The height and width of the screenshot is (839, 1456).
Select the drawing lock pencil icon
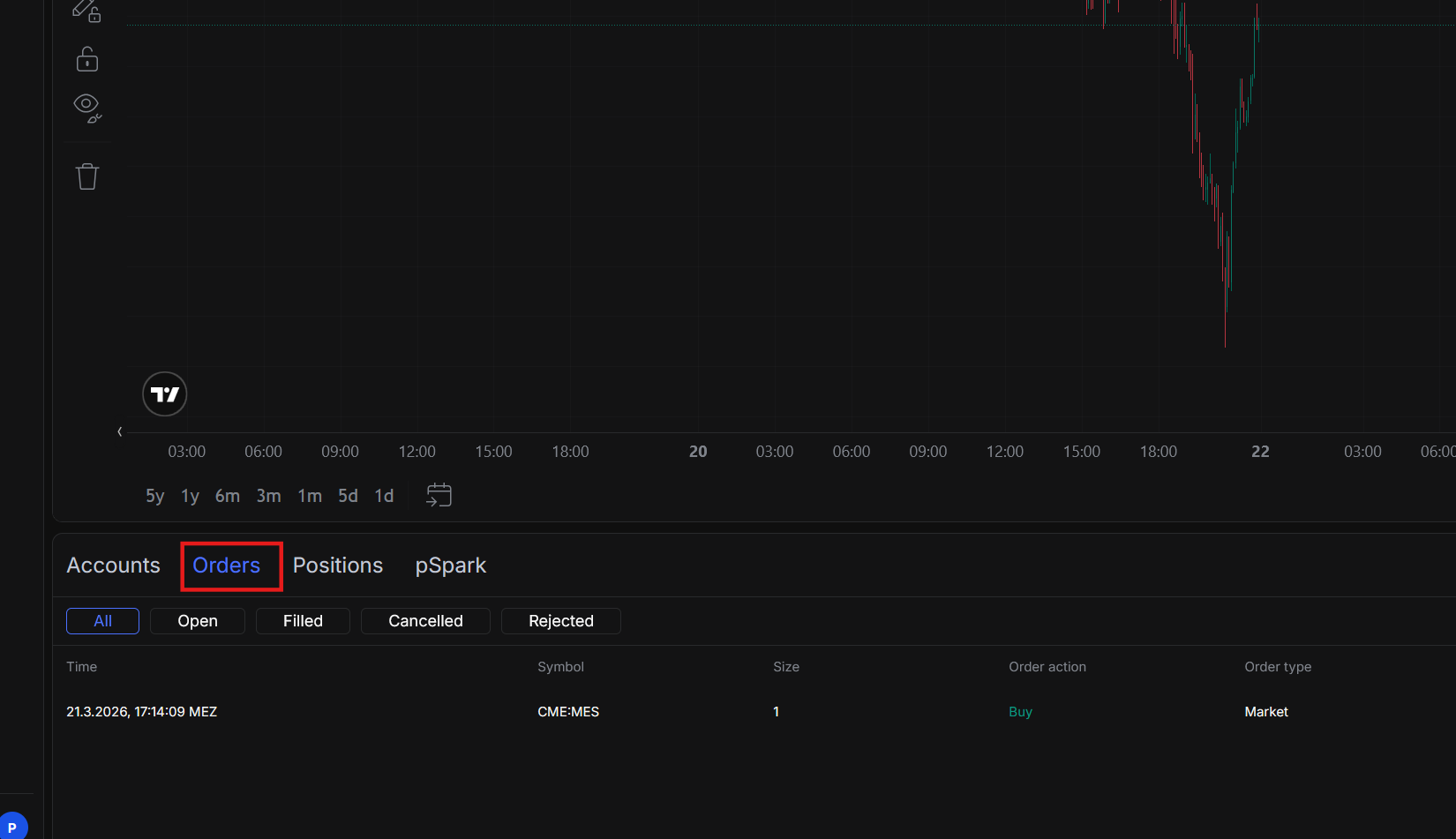(86, 9)
